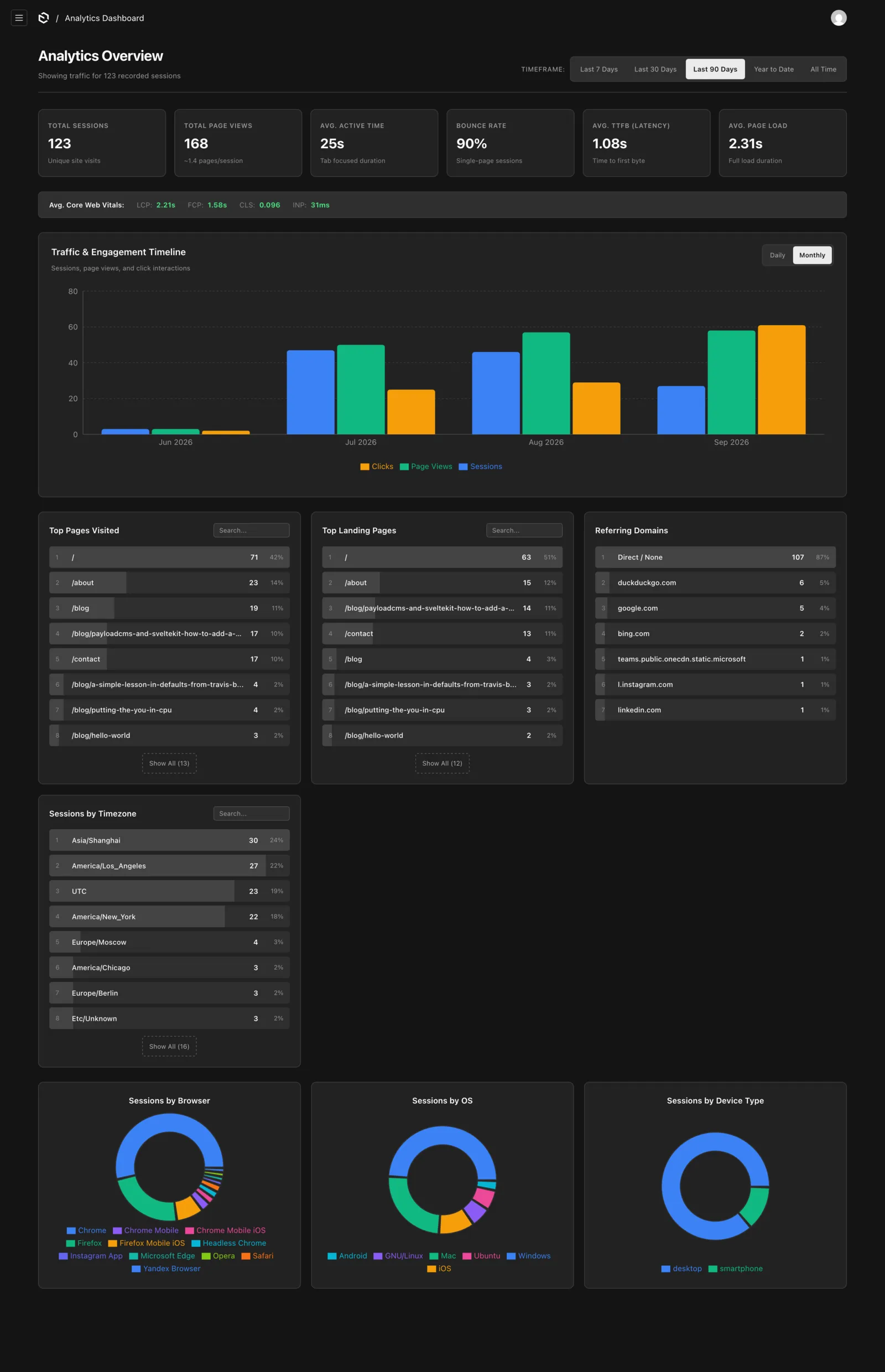Toggle Windows in OS chart legend
The image size is (885, 1372).
(x=529, y=1255)
